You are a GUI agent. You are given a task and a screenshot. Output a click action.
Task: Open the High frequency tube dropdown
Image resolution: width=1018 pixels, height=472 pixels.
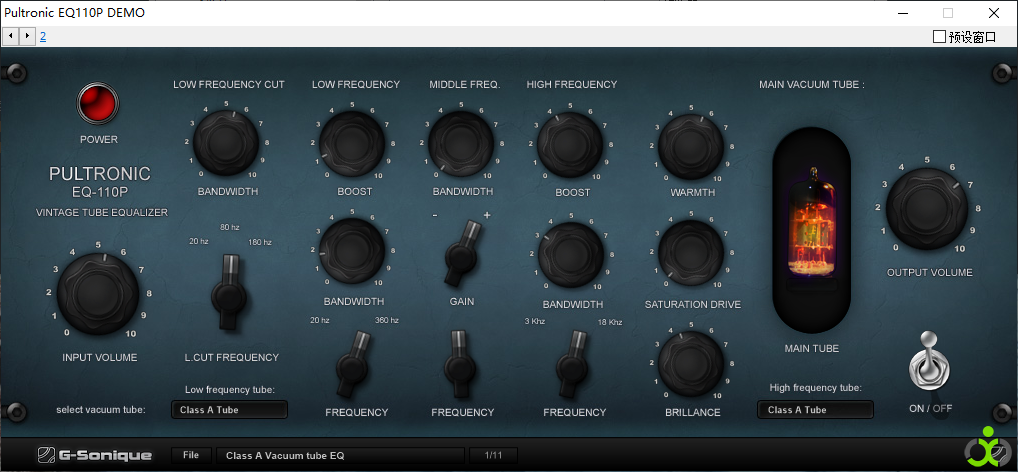pyautogui.click(x=815, y=410)
